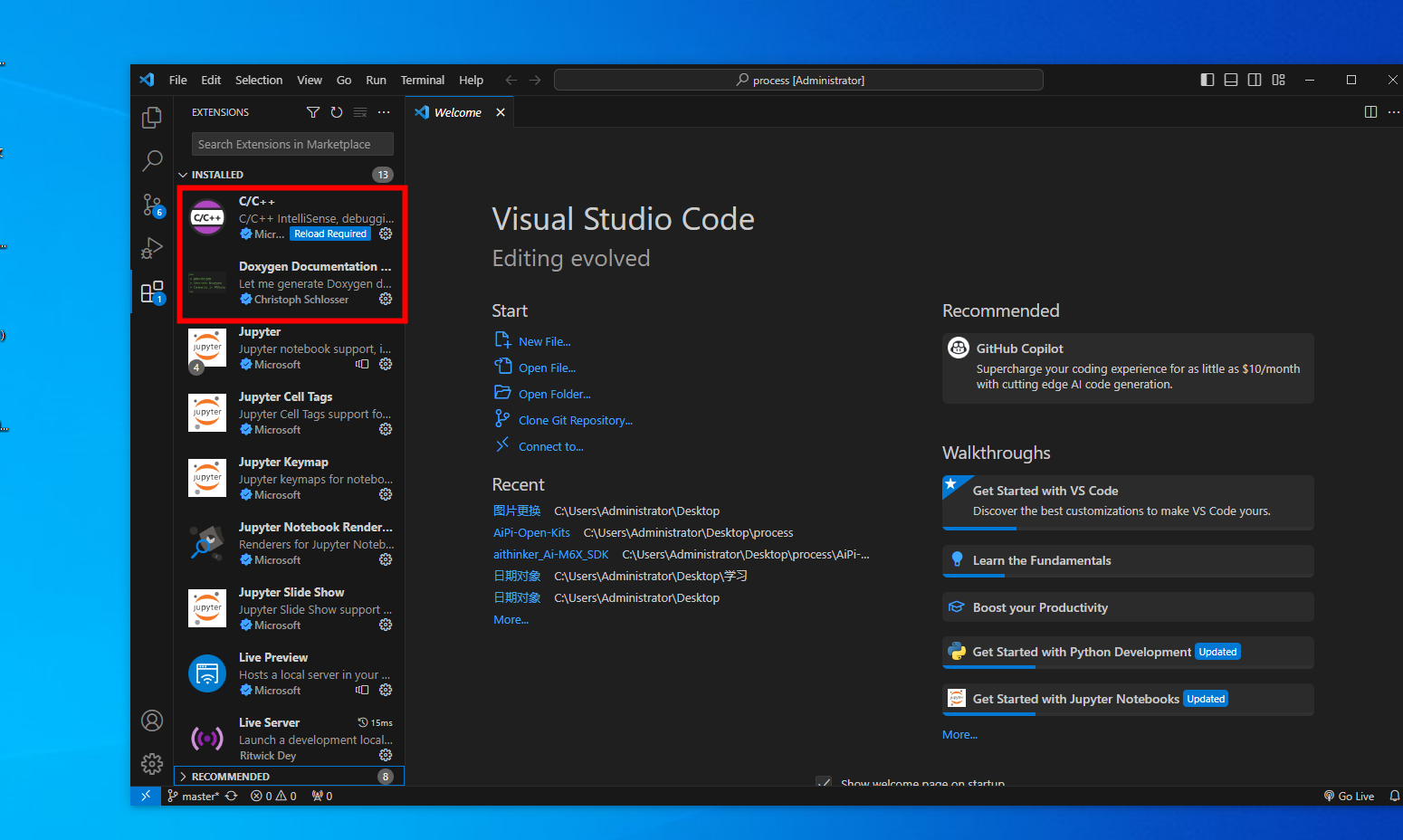
Task: Open the Selection menu
Action: point(259,80)
